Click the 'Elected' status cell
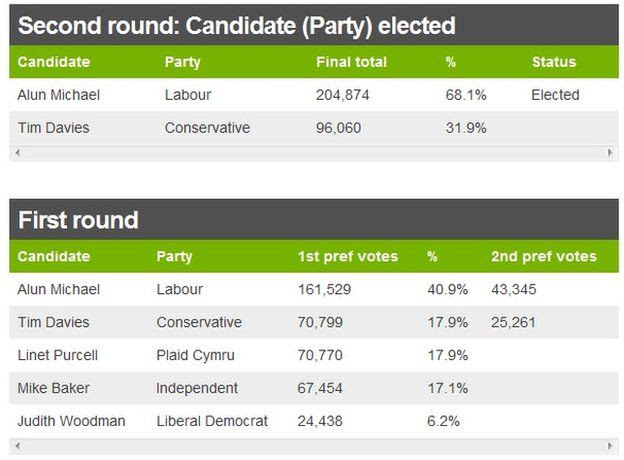Screen dimensions: 624x460 tap(555, 95)
